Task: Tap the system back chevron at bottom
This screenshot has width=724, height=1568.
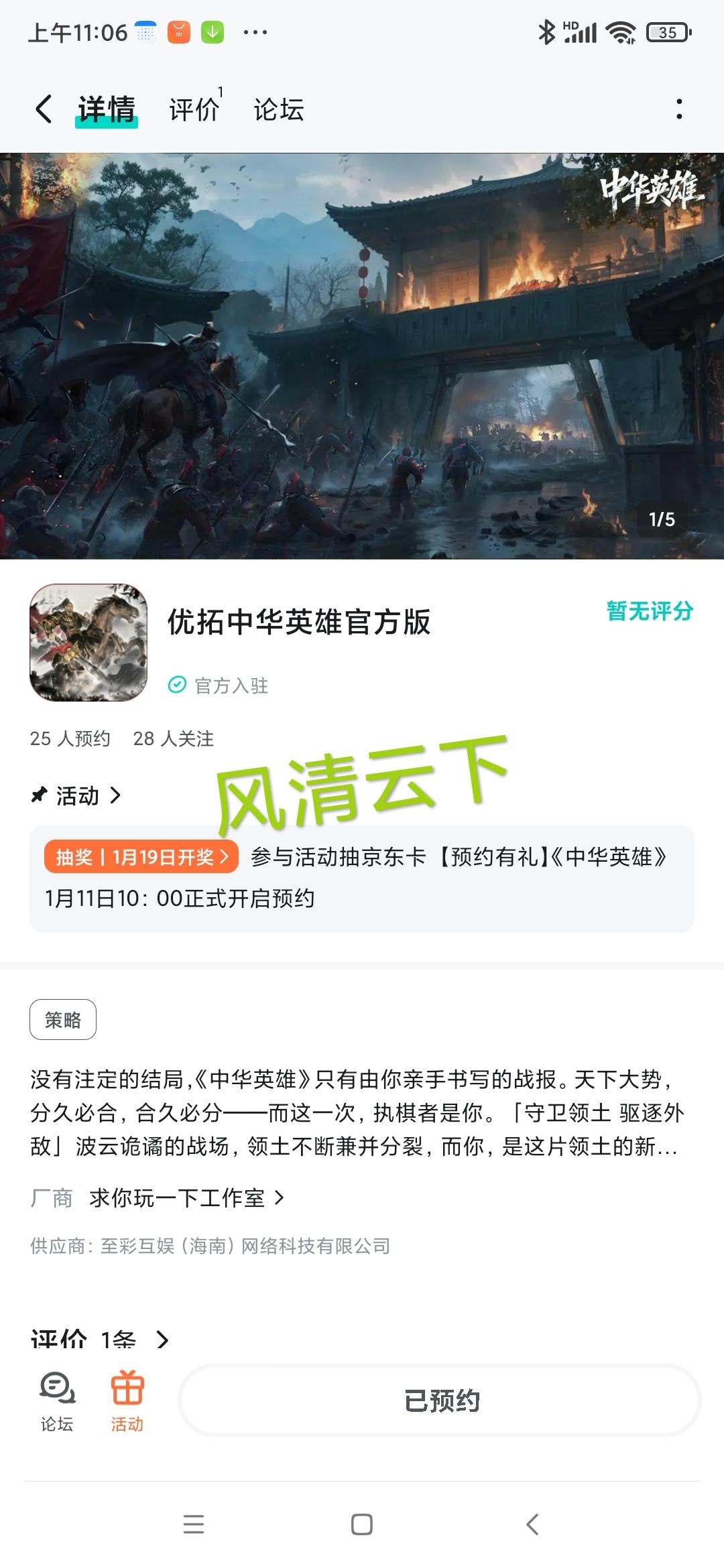Action: tap(532, 1524)
